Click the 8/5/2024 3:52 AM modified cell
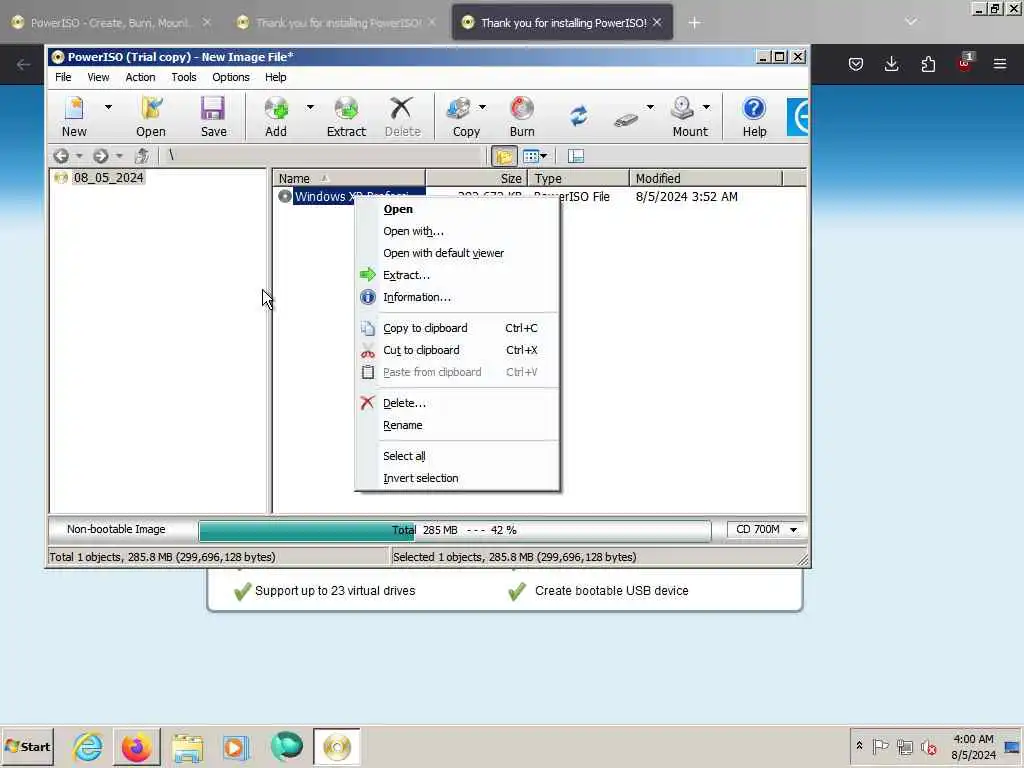1024x768 pixels. (x=686, y=197)
